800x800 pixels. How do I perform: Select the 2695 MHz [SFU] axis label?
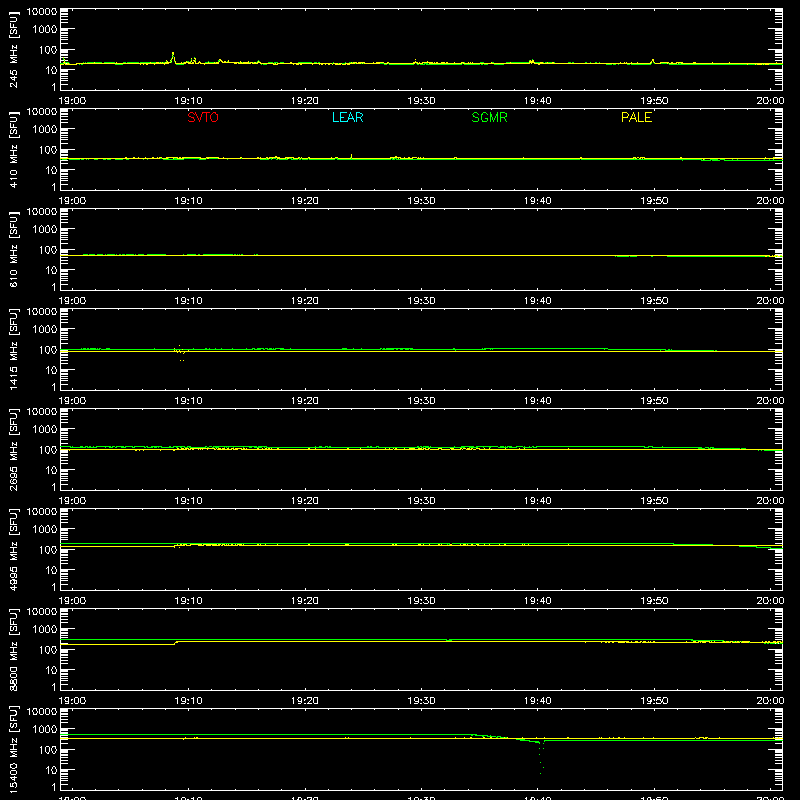tap(14, 449)
